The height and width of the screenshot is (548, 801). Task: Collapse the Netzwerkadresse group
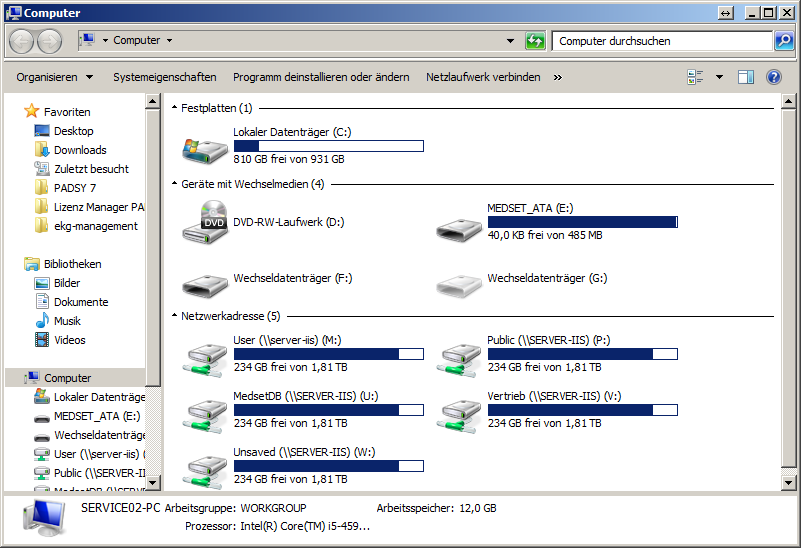point(174,316)
